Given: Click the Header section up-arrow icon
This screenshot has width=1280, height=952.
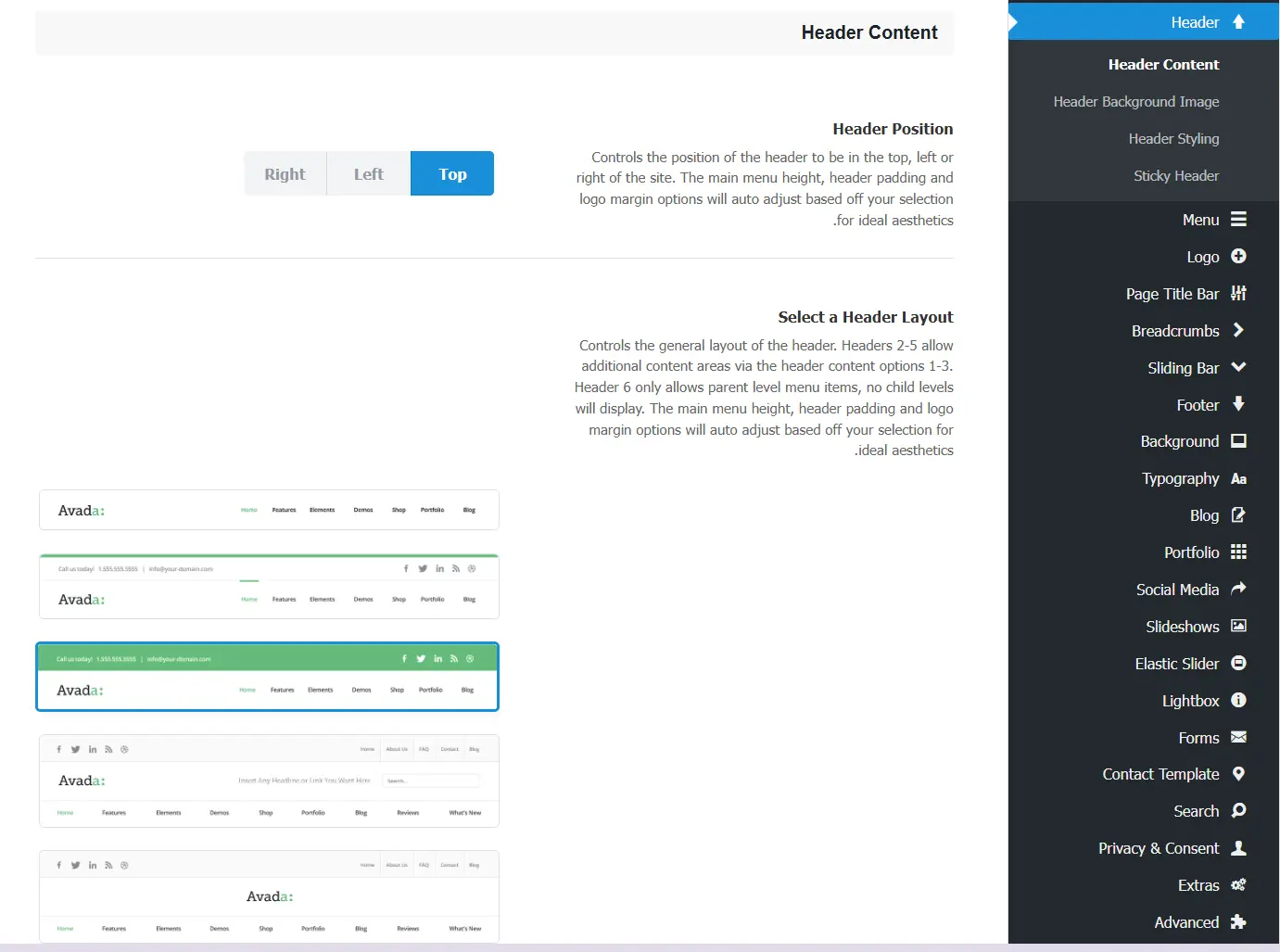Looking at the screenshot, I should pyautogui.click(x=1238, y=21).
